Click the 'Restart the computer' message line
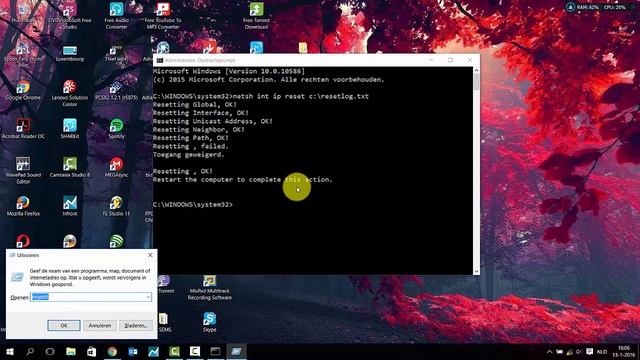640x360 pixels. tap(242, 180)
